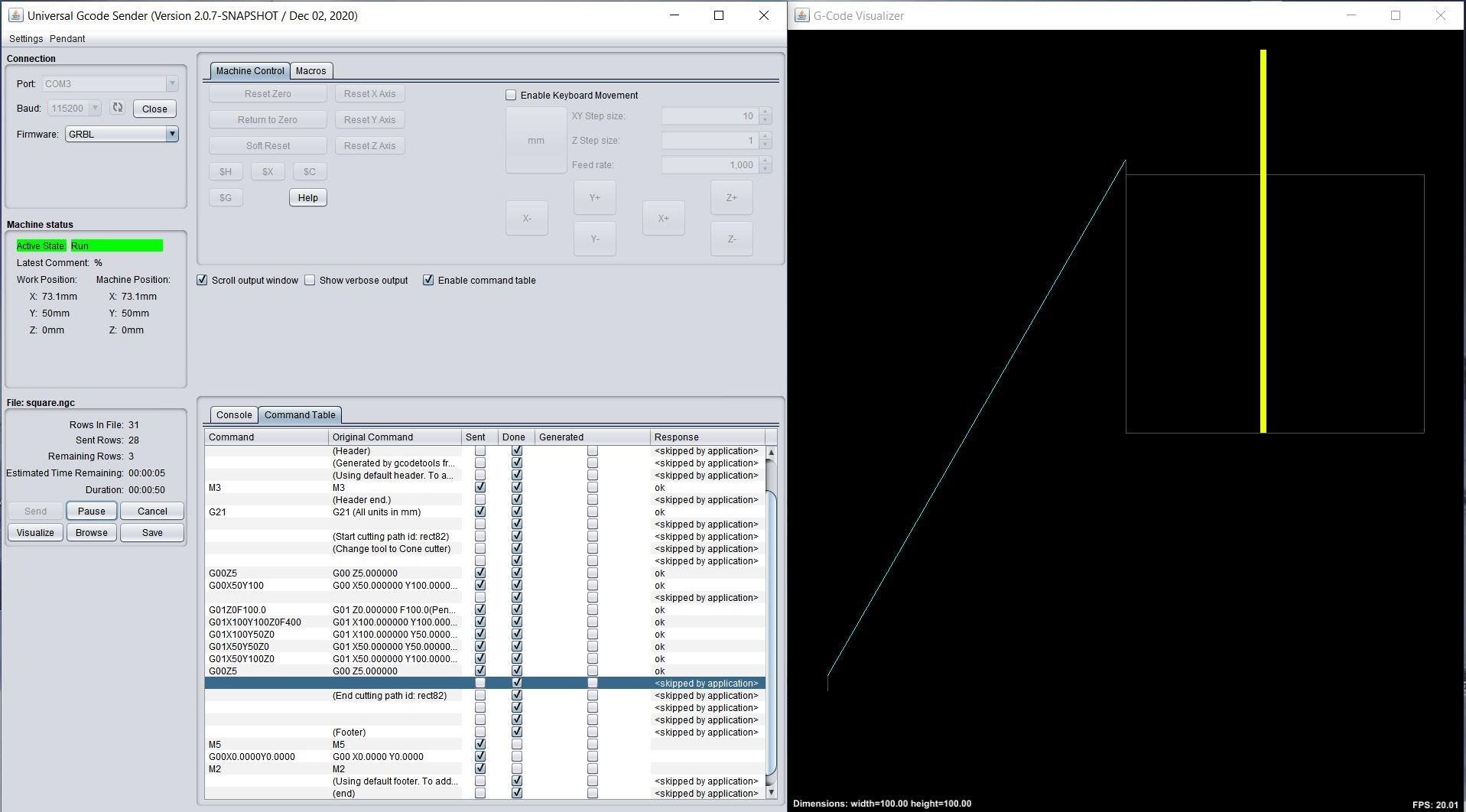This screenshot has width=1466, height=812.
Task: Select the G00X50Y100 command cell
Action: (x=267, y=585)
